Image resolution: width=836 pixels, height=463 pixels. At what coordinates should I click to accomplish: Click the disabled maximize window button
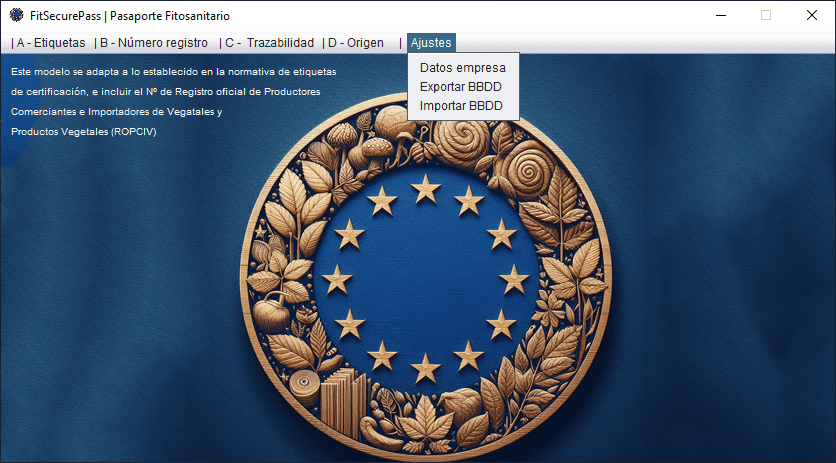766,15
